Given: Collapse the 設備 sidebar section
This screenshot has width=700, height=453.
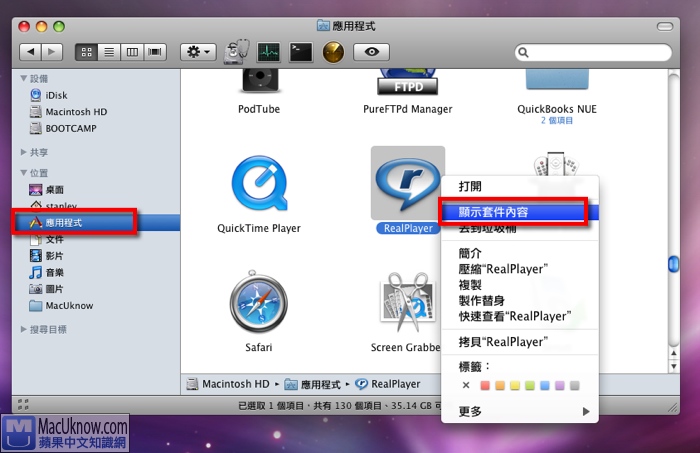Looking at the screenshot, I should click(24, 79).
